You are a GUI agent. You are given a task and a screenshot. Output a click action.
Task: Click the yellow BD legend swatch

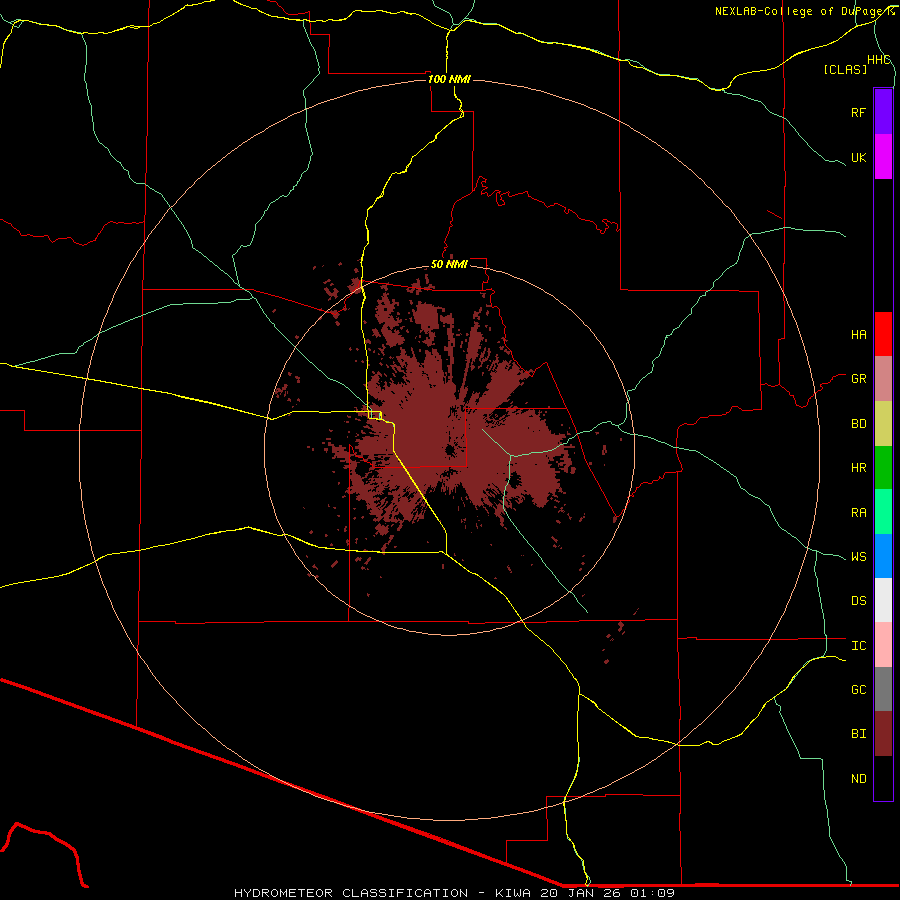[x=883, y=424]
